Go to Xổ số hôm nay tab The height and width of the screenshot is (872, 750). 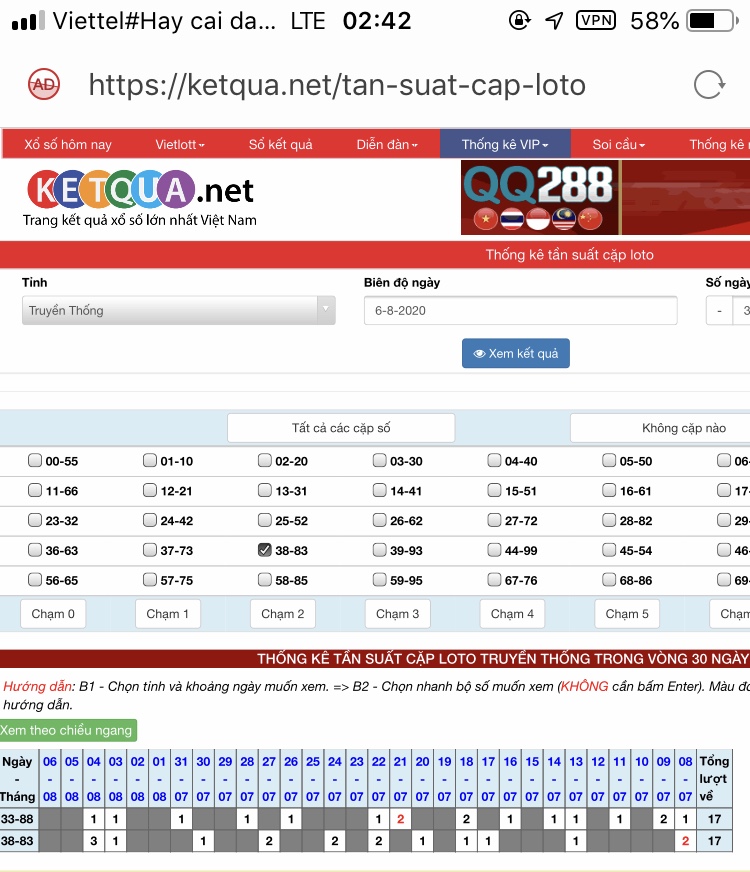68,145
